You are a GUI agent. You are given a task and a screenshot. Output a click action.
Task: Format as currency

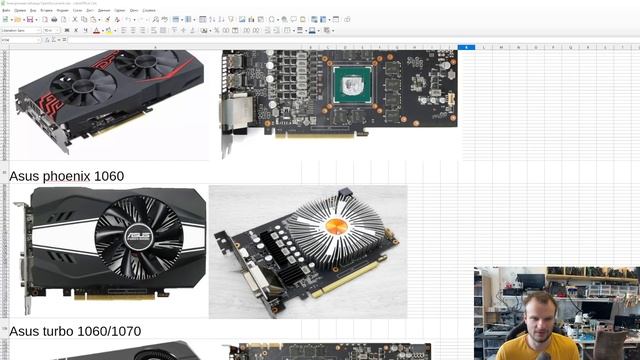204,30
